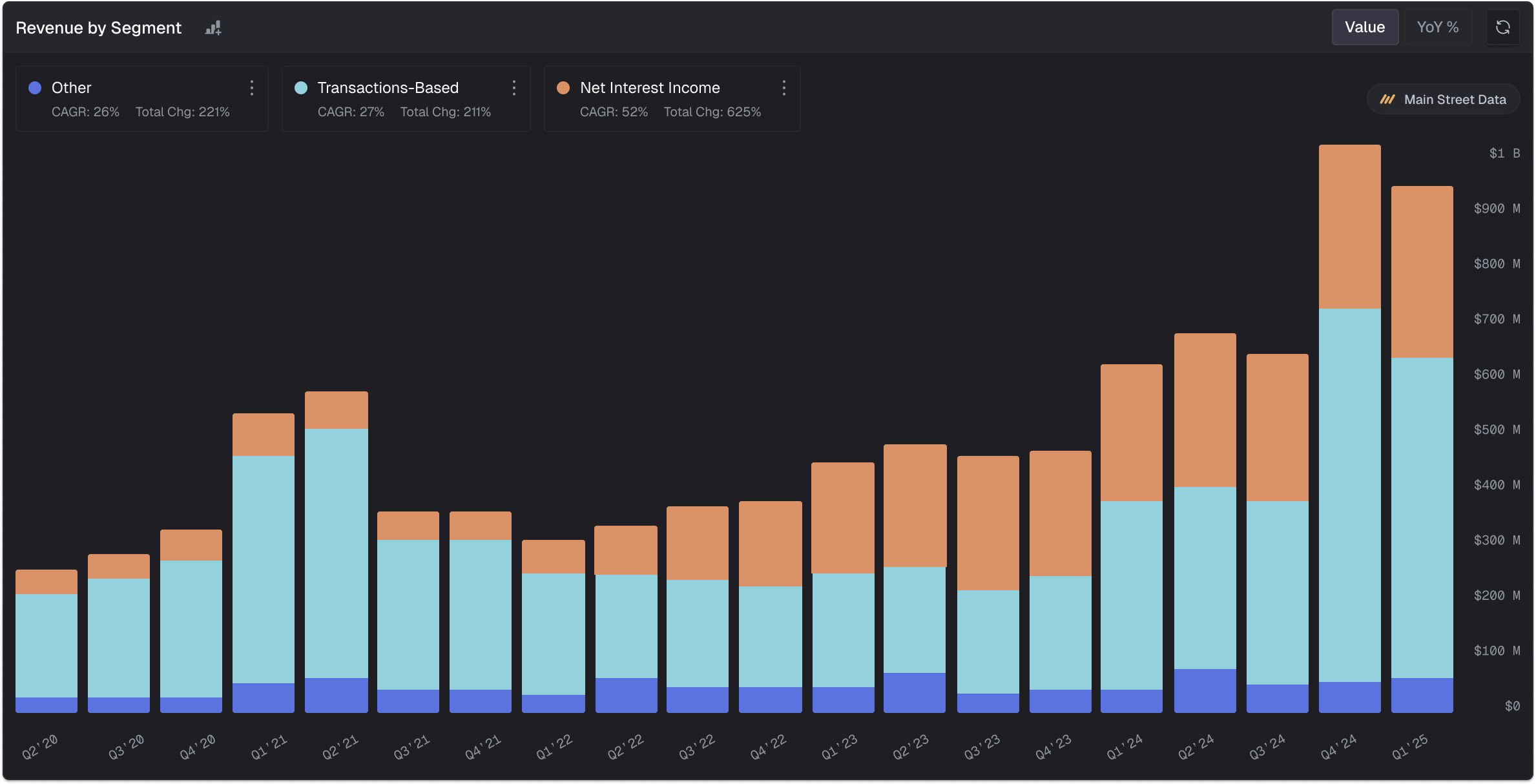Click the teal Transactions-Based color dot
Viewport: 1536px width, 784px height.
coord(301,88)
